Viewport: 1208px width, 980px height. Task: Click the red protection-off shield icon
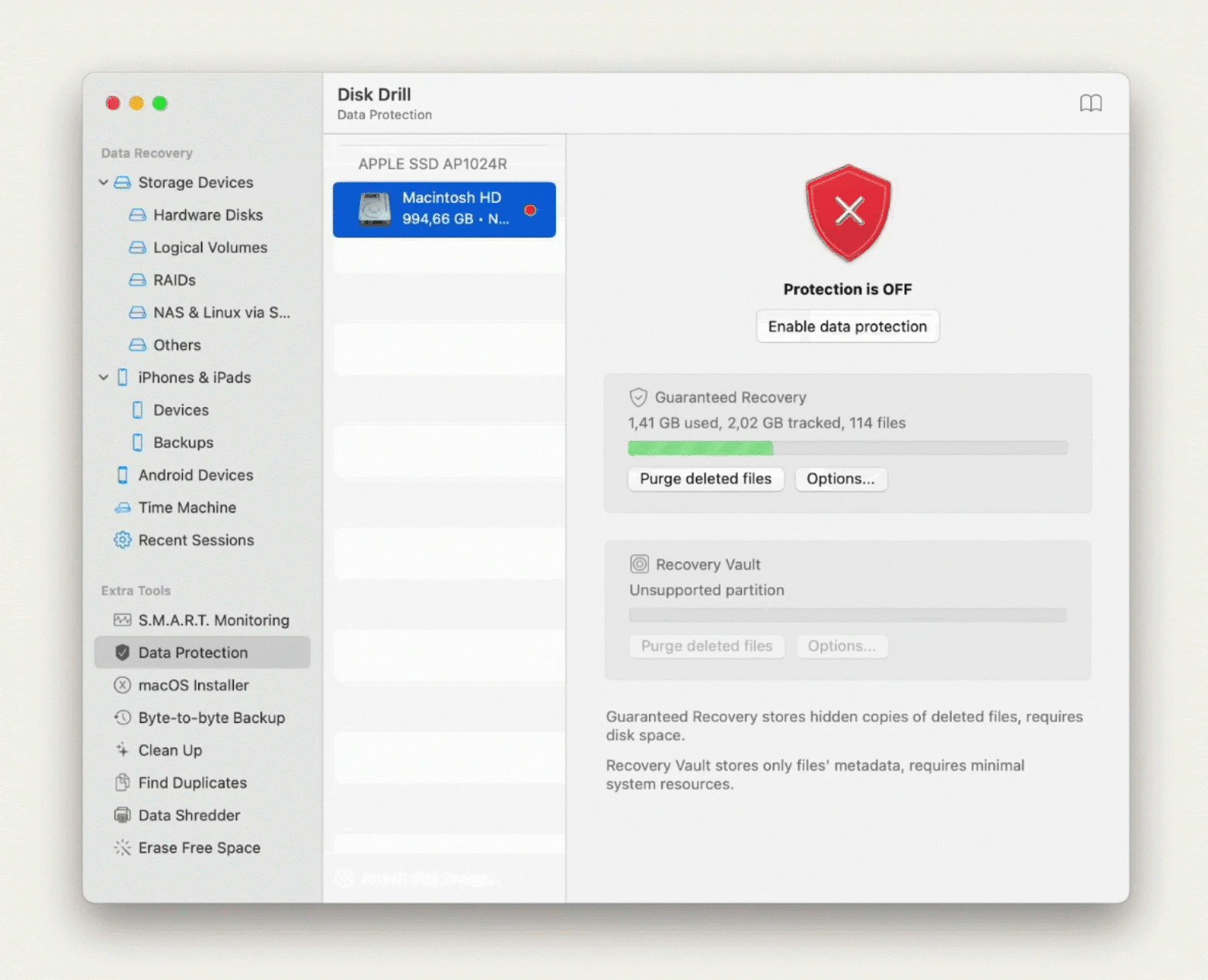click(848, 213)
